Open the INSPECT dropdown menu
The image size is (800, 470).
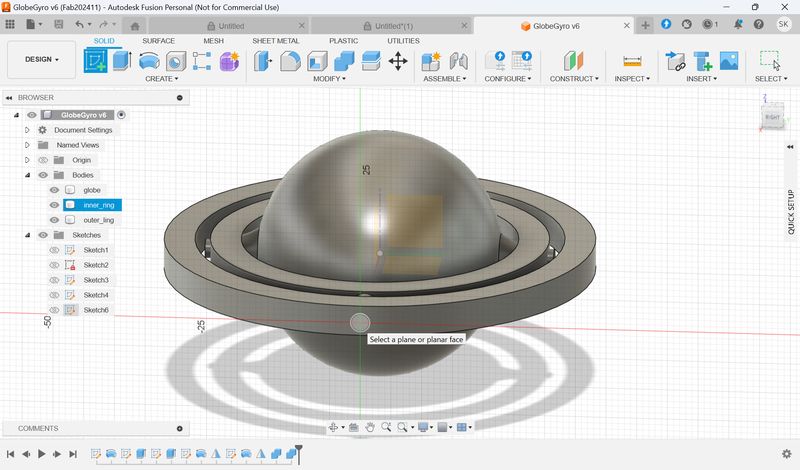pos(632,79)
